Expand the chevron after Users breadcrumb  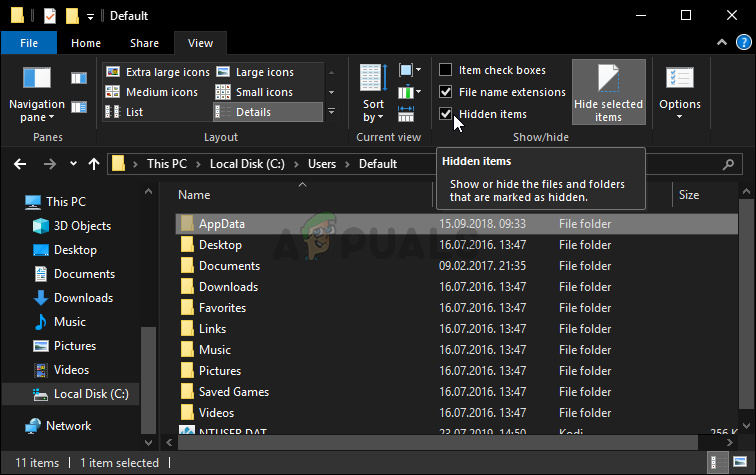[x=347, y=164]
